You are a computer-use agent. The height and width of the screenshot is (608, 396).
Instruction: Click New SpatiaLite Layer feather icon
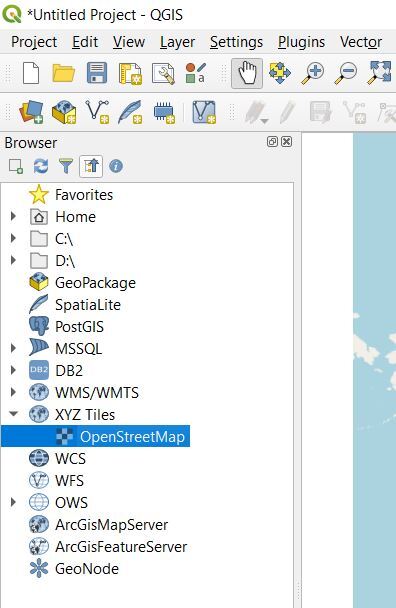point(130,112)
